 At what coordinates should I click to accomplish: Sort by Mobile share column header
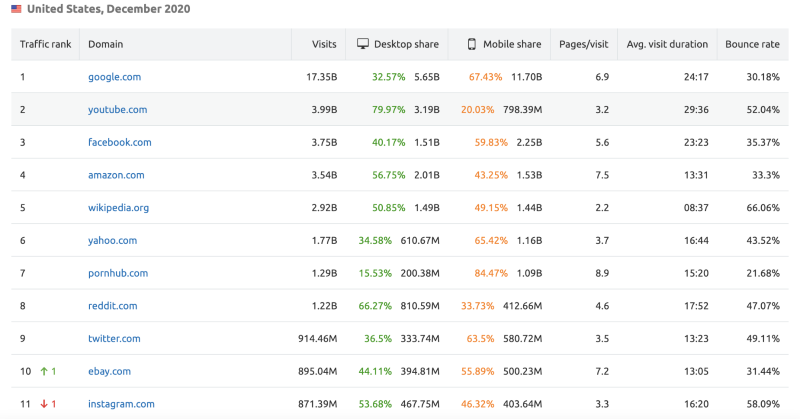tap(512, 44)
